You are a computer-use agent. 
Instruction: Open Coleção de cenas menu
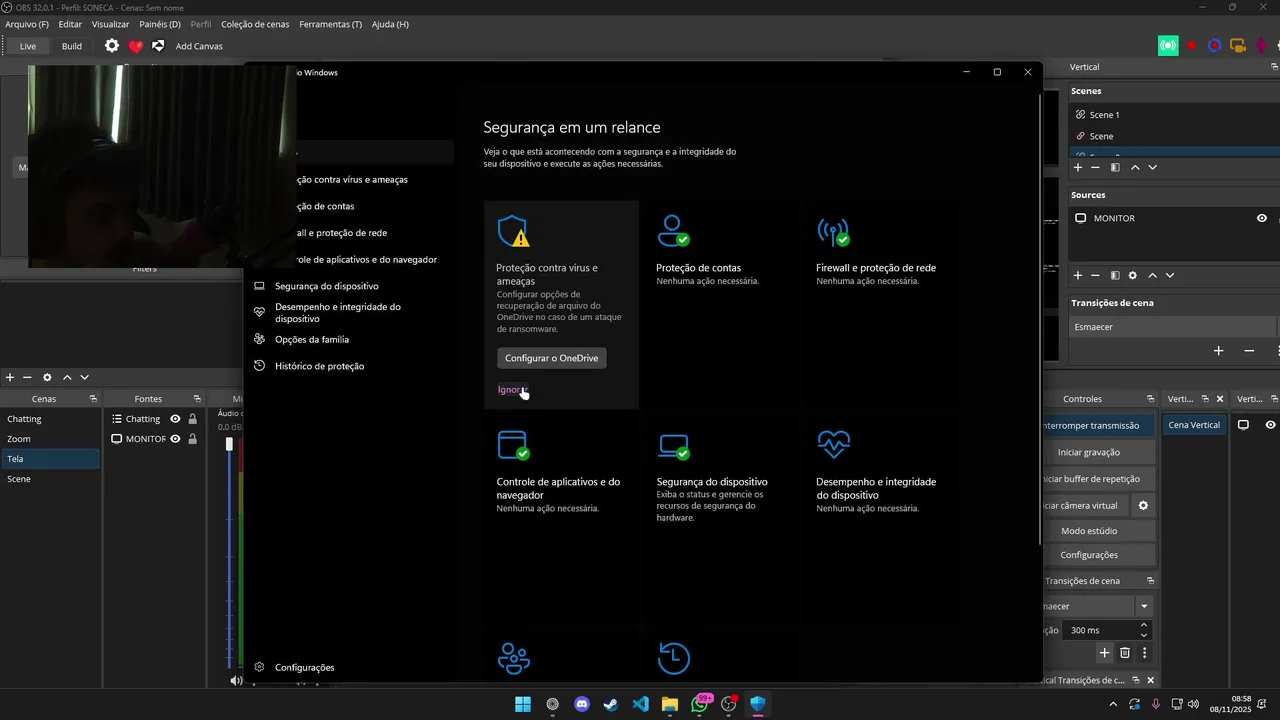(255, 24)
